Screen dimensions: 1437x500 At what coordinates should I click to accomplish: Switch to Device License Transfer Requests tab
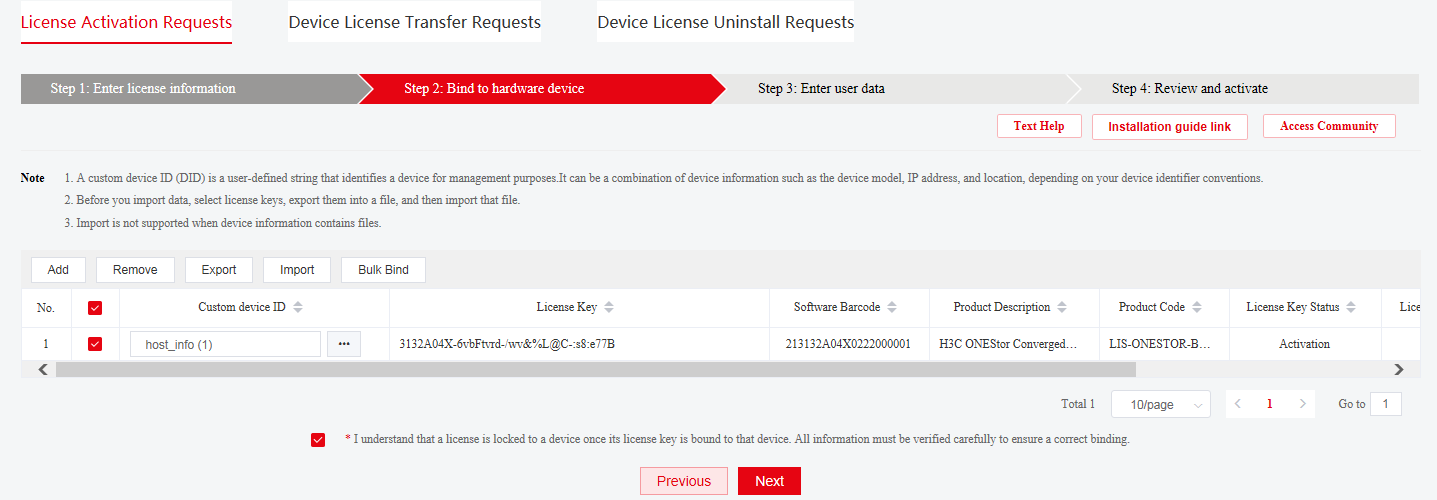pyautogui.click(x=414, y=22)
